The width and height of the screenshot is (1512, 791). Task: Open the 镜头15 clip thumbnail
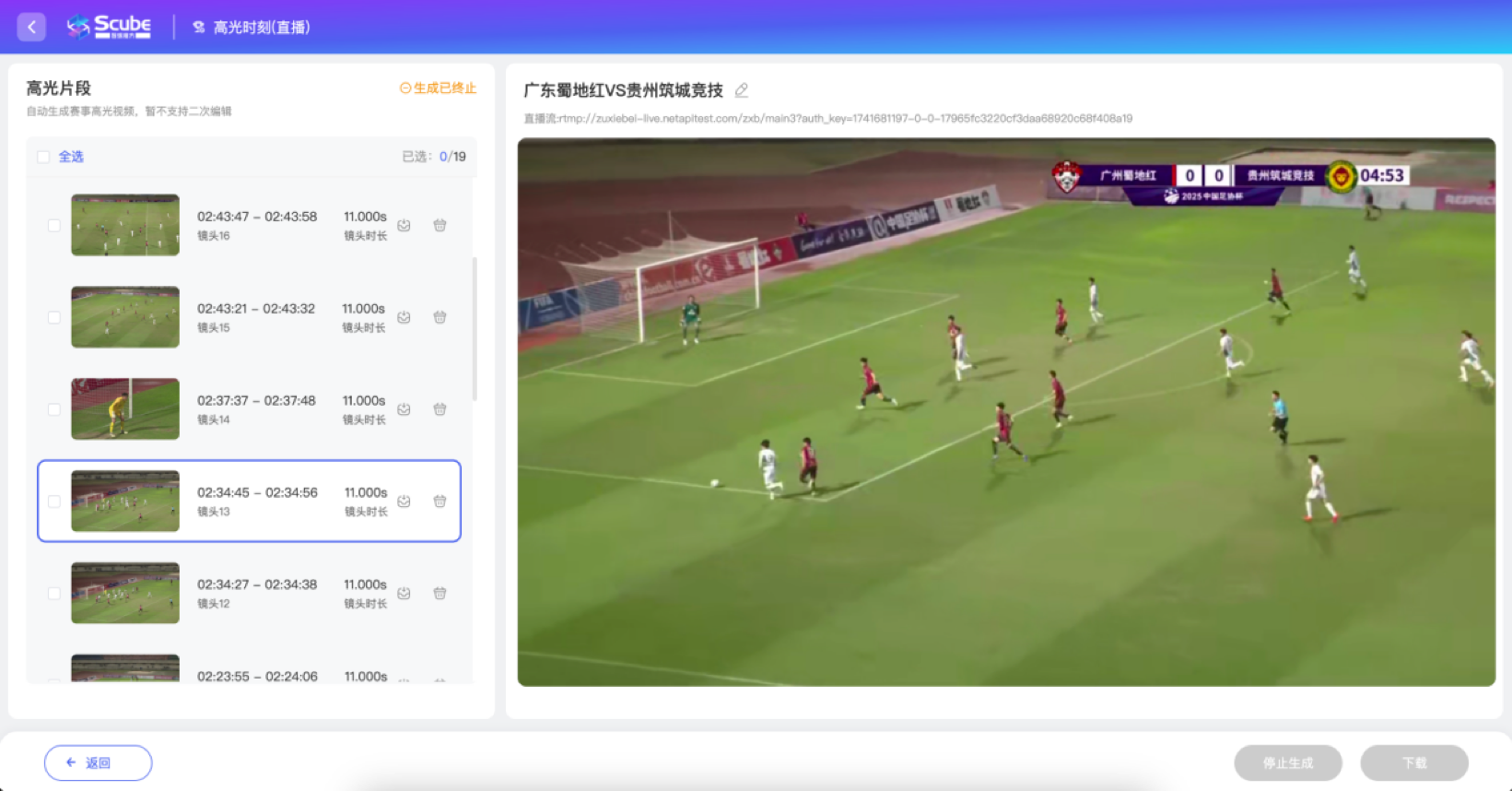tap(125, 317)
